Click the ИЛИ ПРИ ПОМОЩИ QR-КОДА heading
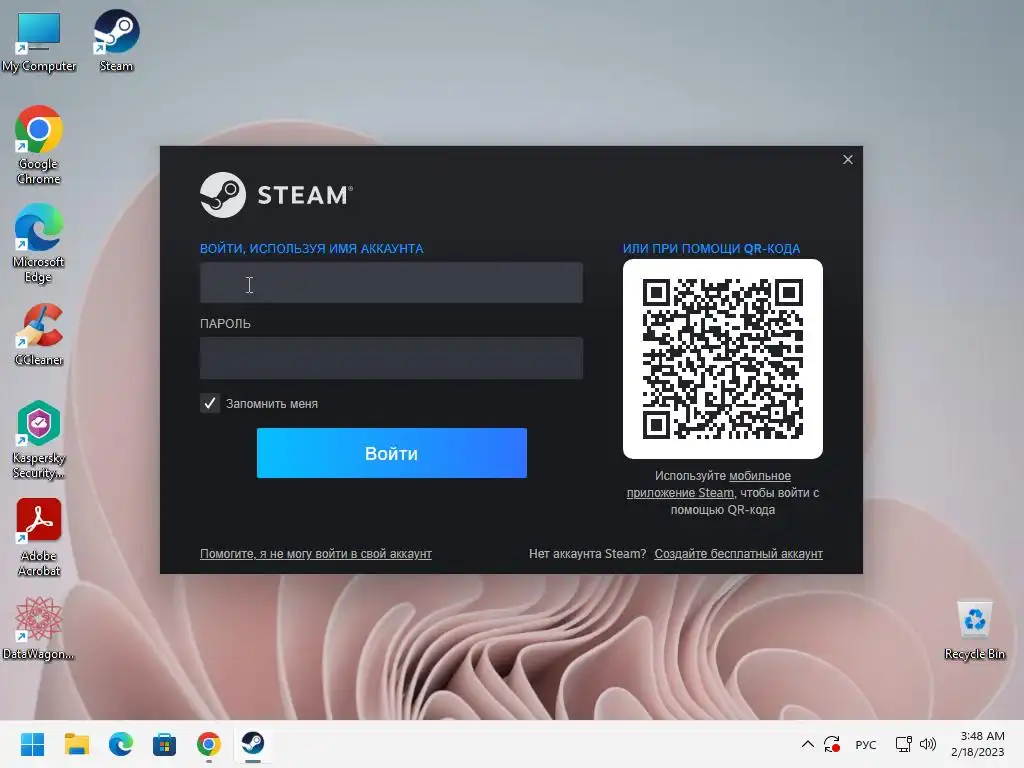 pos(711,248)
